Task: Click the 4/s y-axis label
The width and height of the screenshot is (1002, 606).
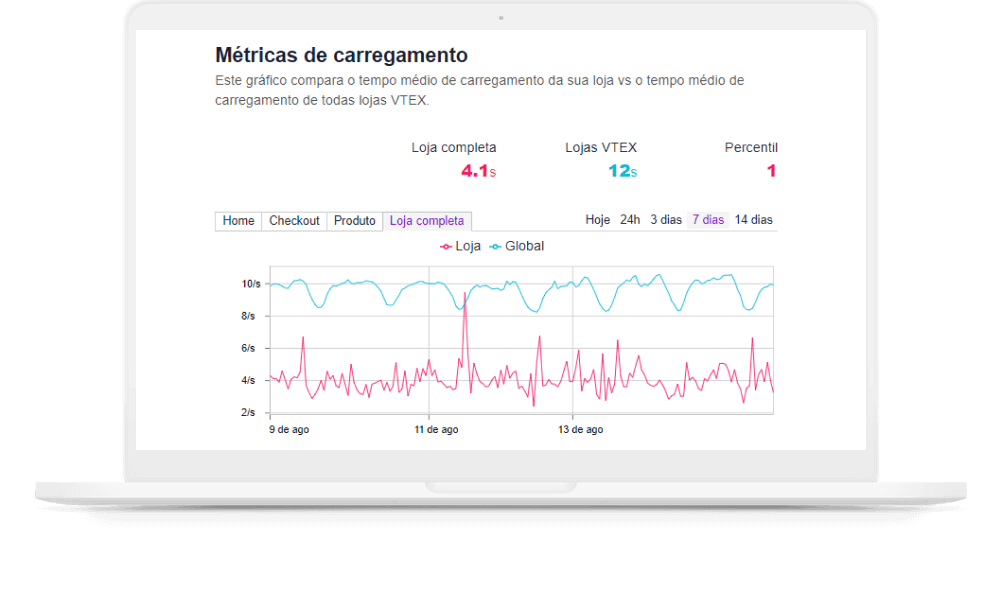Action: [248, 380]
